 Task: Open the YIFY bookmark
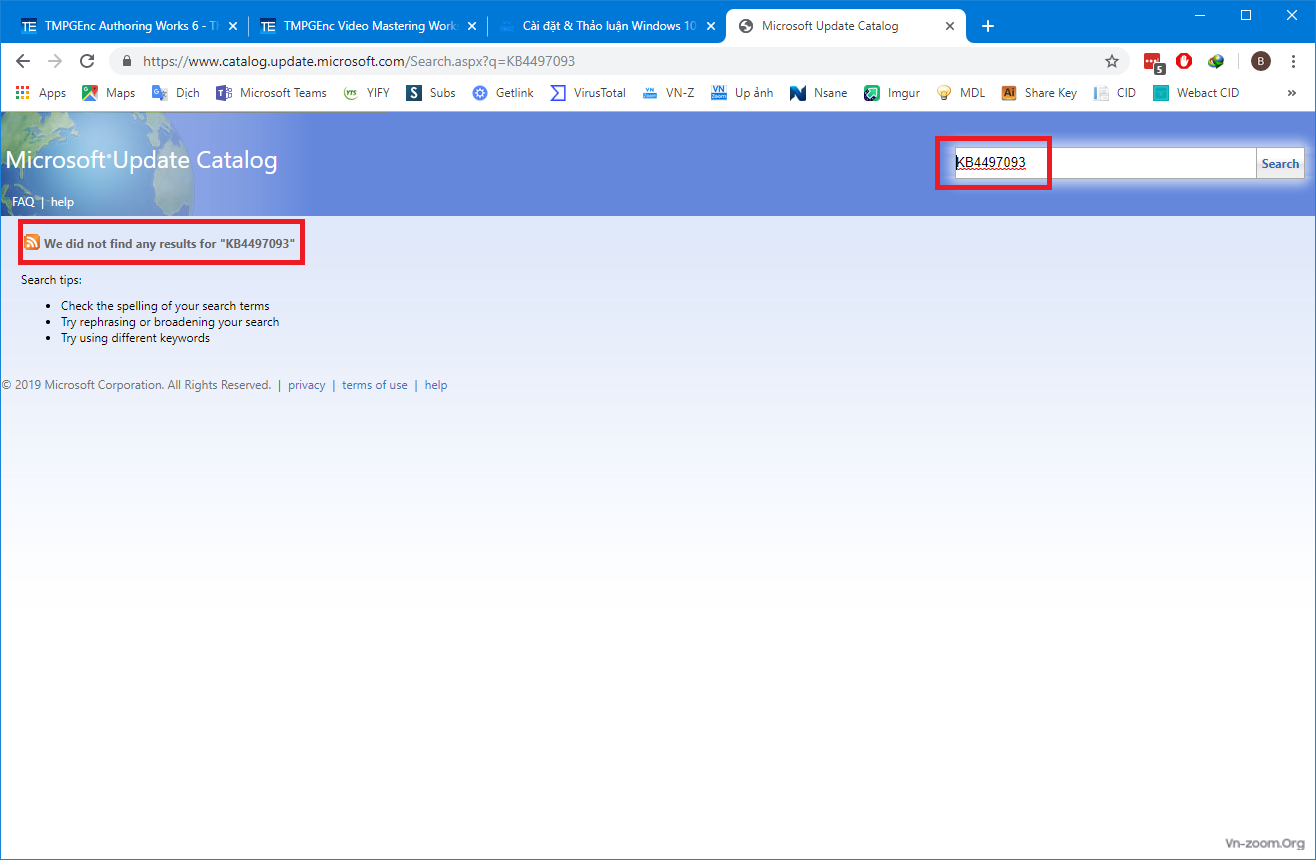[366, 93]
